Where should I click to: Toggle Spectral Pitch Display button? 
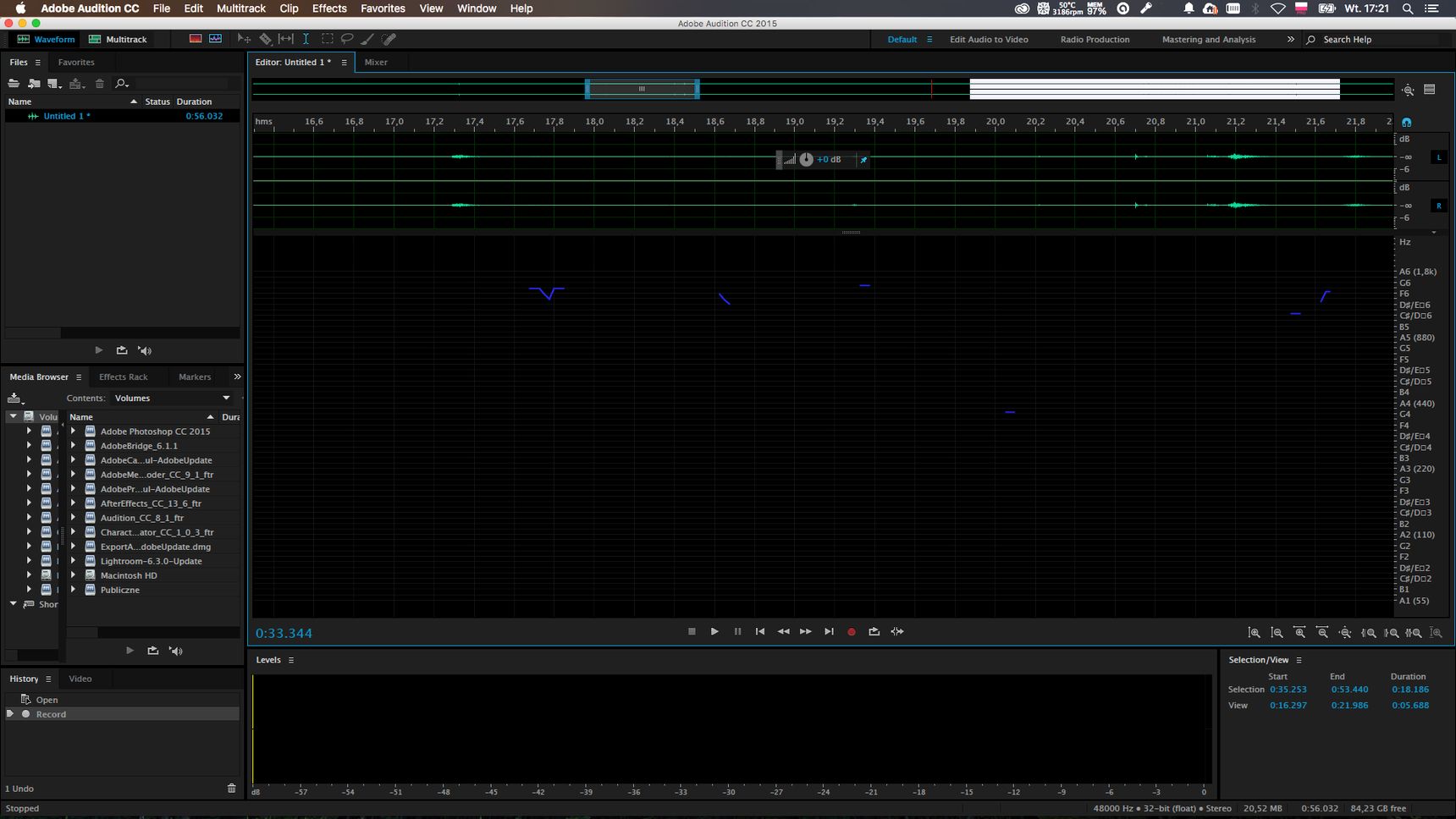(x=216, y=39)
